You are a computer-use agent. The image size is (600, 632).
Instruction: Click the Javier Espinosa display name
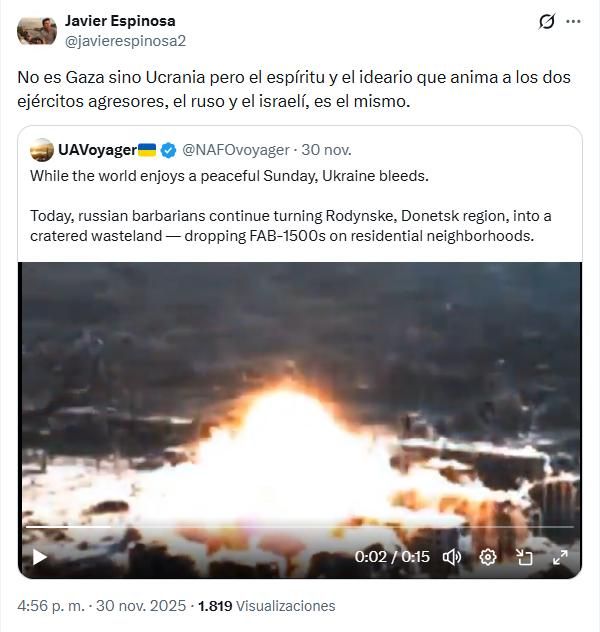pyautogui.click(x=121, y=21)
